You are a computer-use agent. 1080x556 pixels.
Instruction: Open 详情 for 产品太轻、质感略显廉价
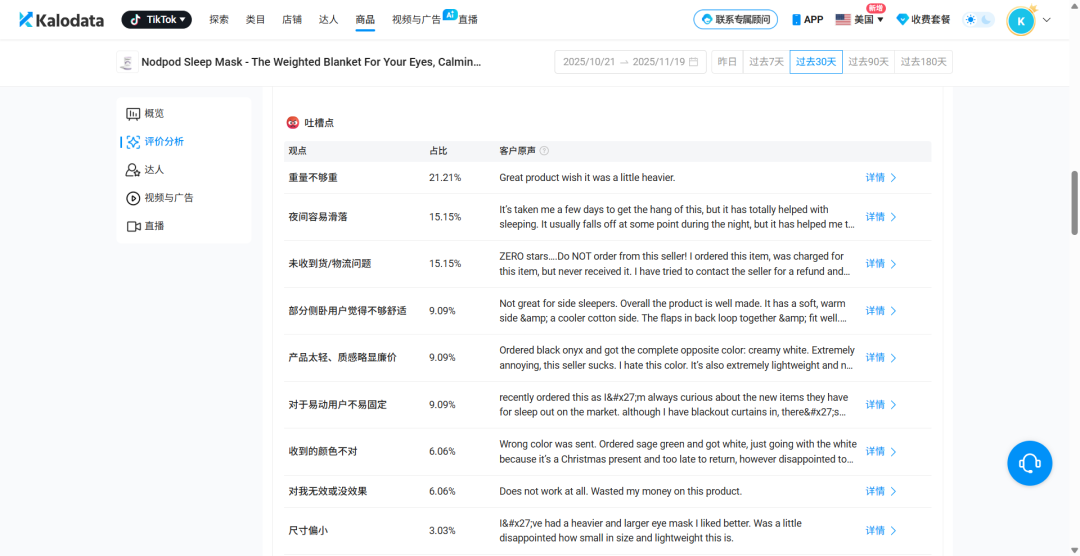881,358
